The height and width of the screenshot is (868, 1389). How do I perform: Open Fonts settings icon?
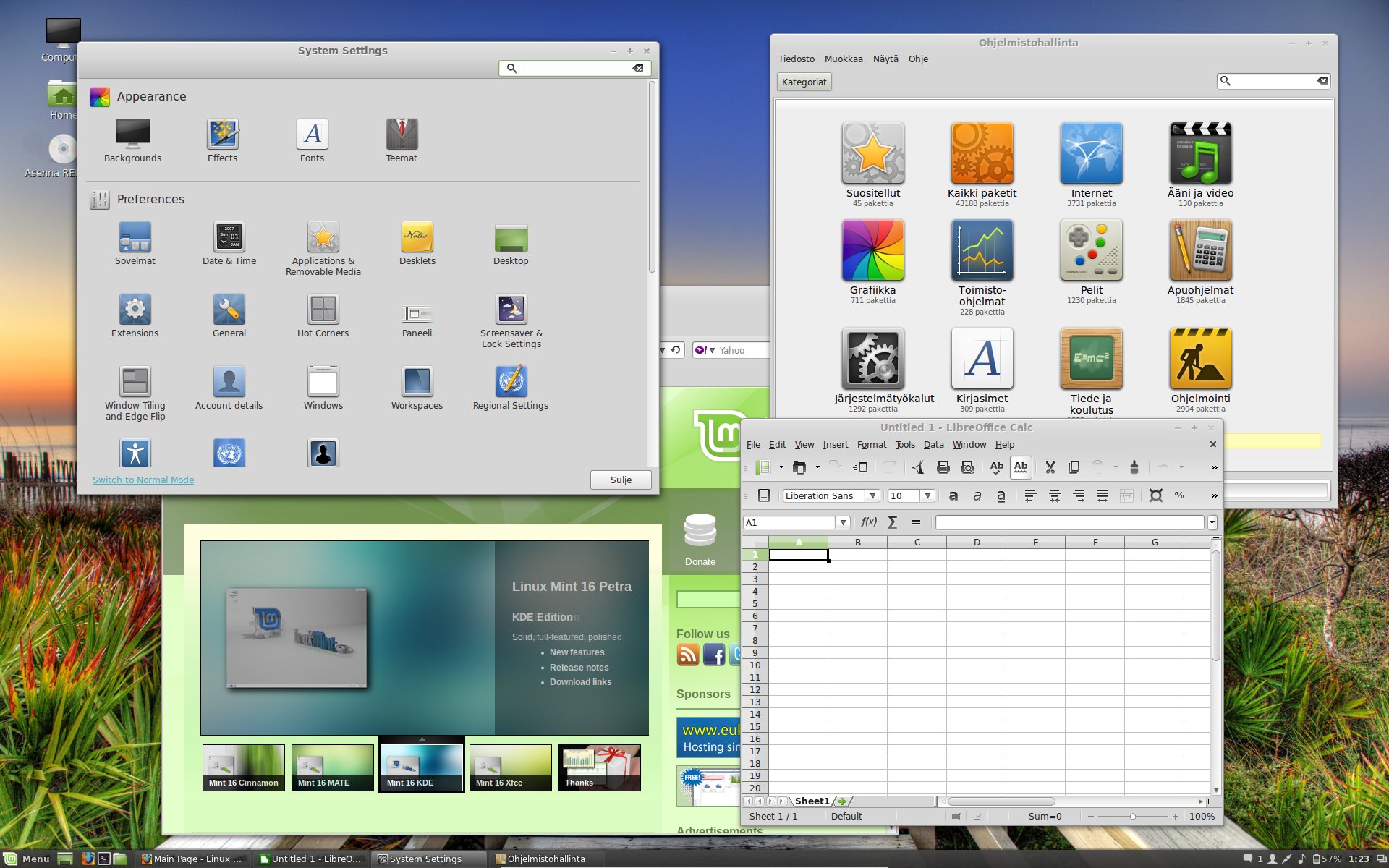coord(312,140)
